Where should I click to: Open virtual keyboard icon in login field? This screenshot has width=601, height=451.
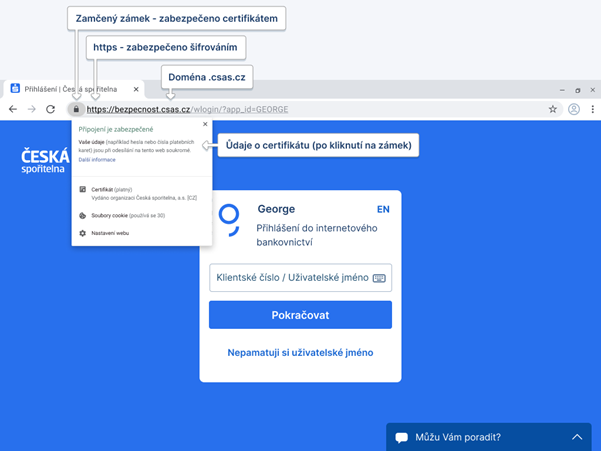click(379, 278)
